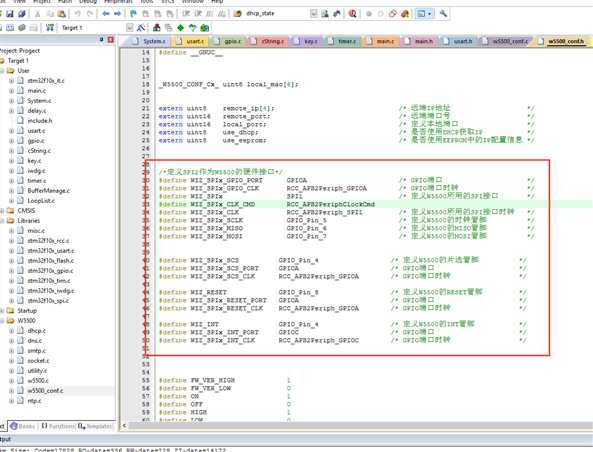Switch to the gpio.c tab
This screenshot has height=452, width=593.
(228, 41)
